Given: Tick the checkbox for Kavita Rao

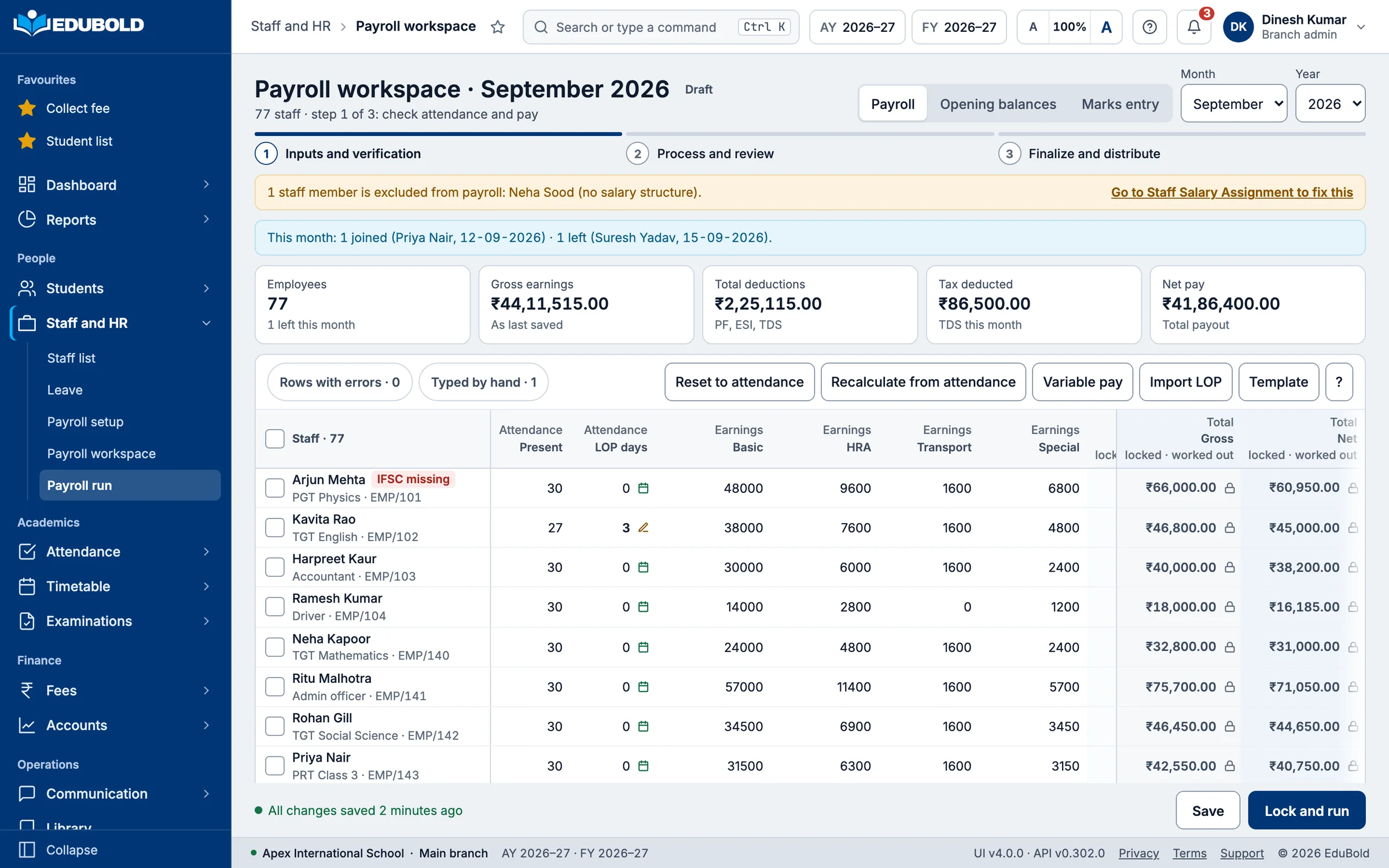Looking at the screenshot, I should [x=275, y=528].
